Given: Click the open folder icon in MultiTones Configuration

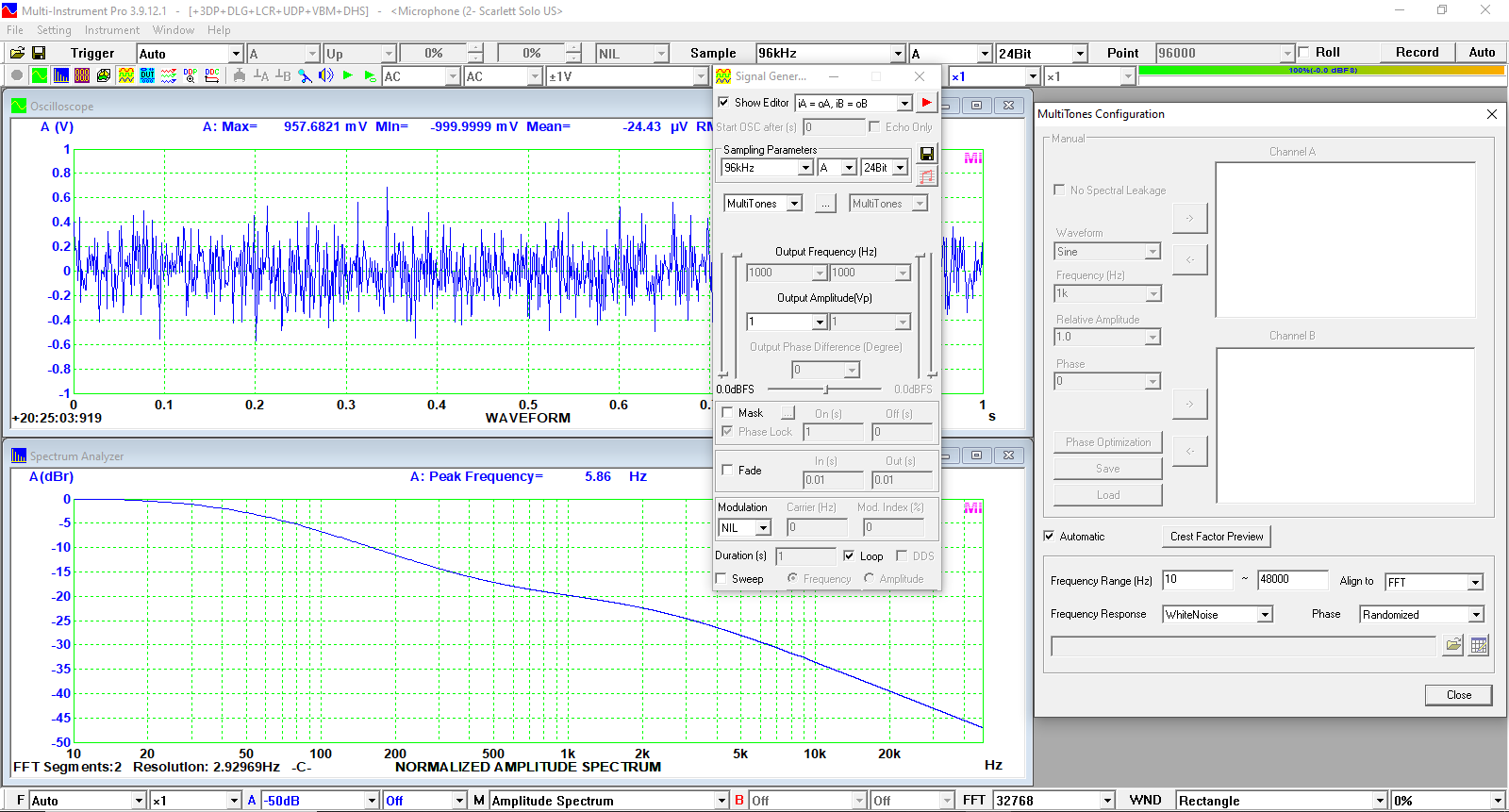Looking at the screenshot, I should pyautogui.click(x=1453, y=645).
